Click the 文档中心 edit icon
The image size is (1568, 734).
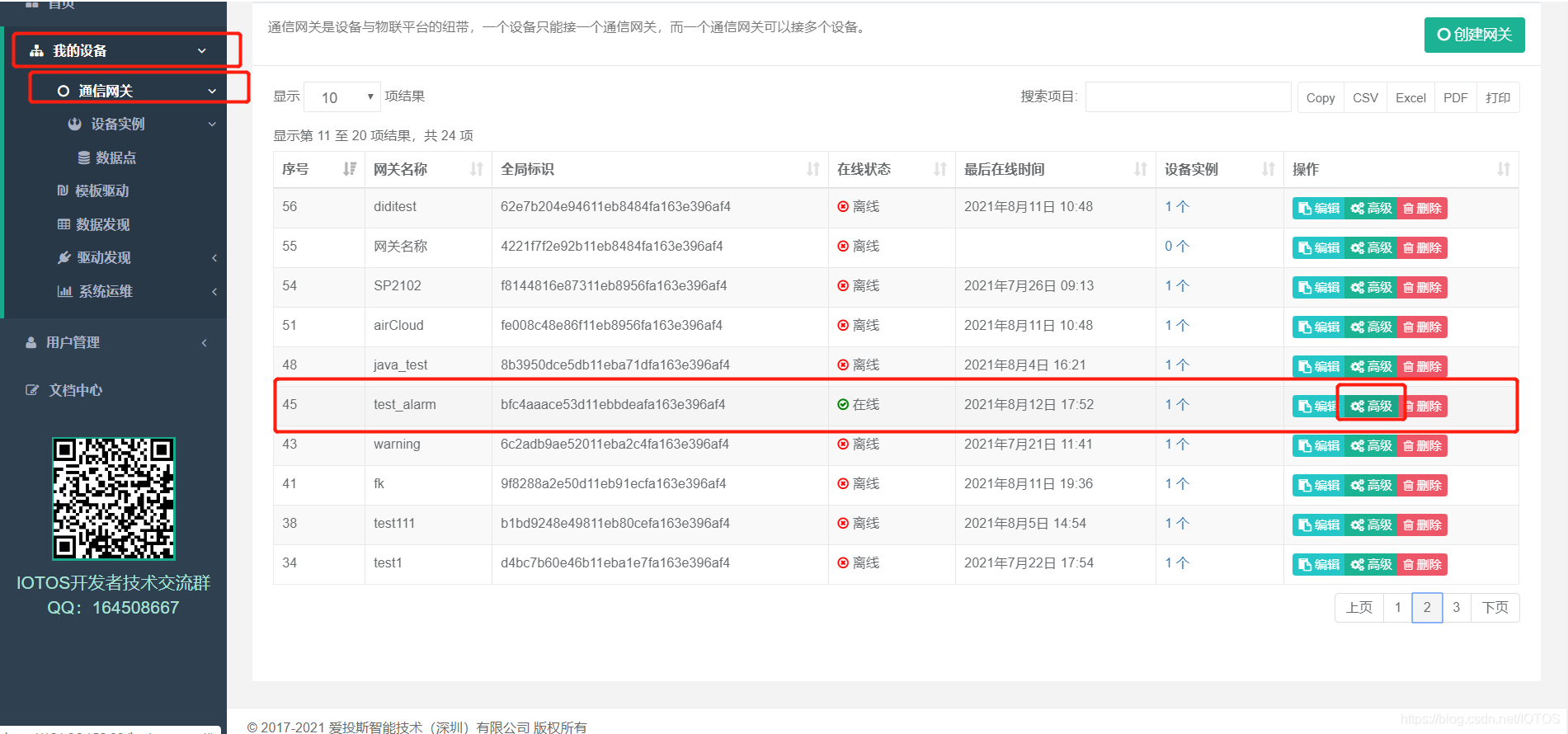point(32,390)
